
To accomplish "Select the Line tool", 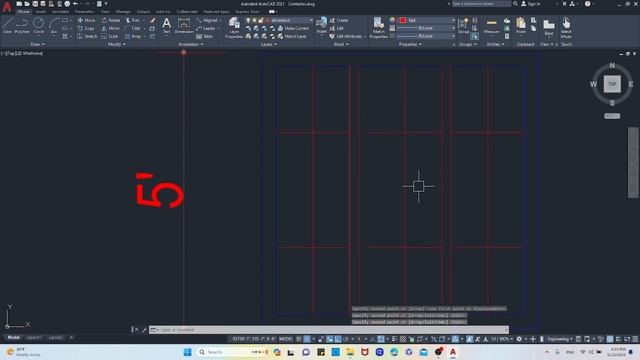I will click(7, 26).
